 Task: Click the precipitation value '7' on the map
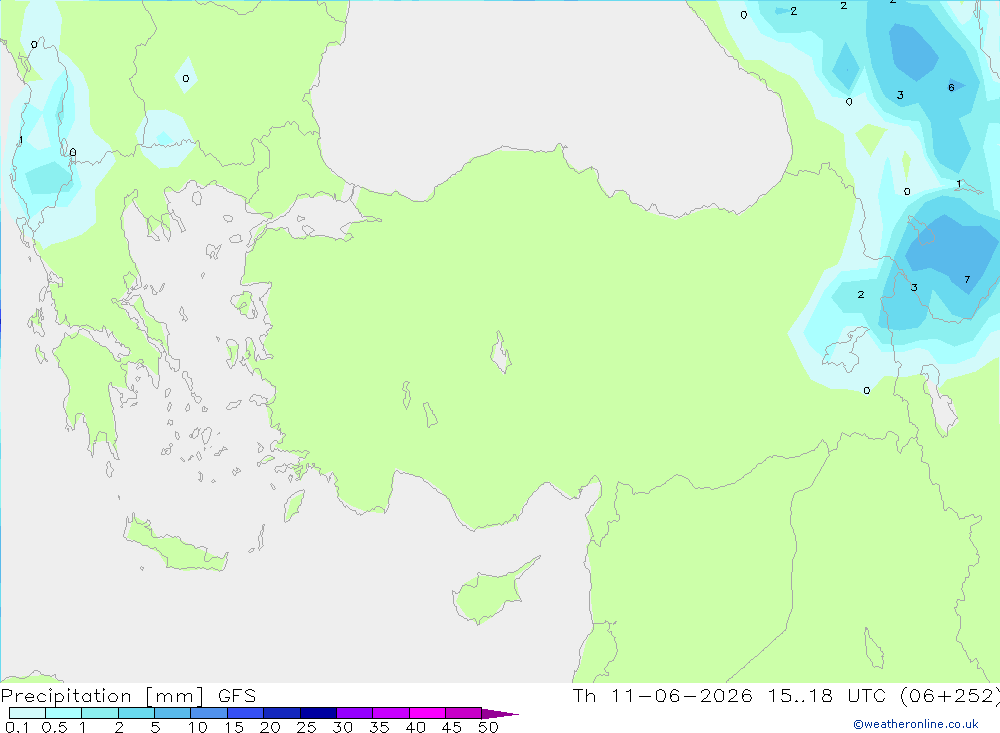click(x=967, y=279)
